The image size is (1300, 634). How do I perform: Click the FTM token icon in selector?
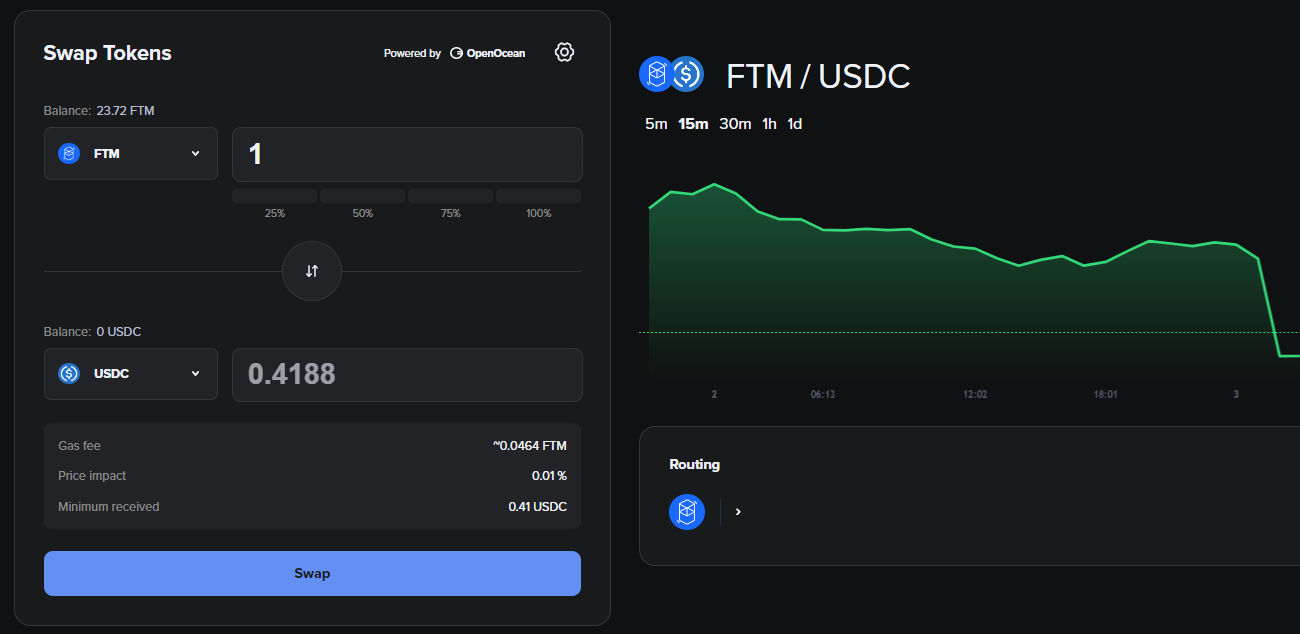click(x=69, y=153)
